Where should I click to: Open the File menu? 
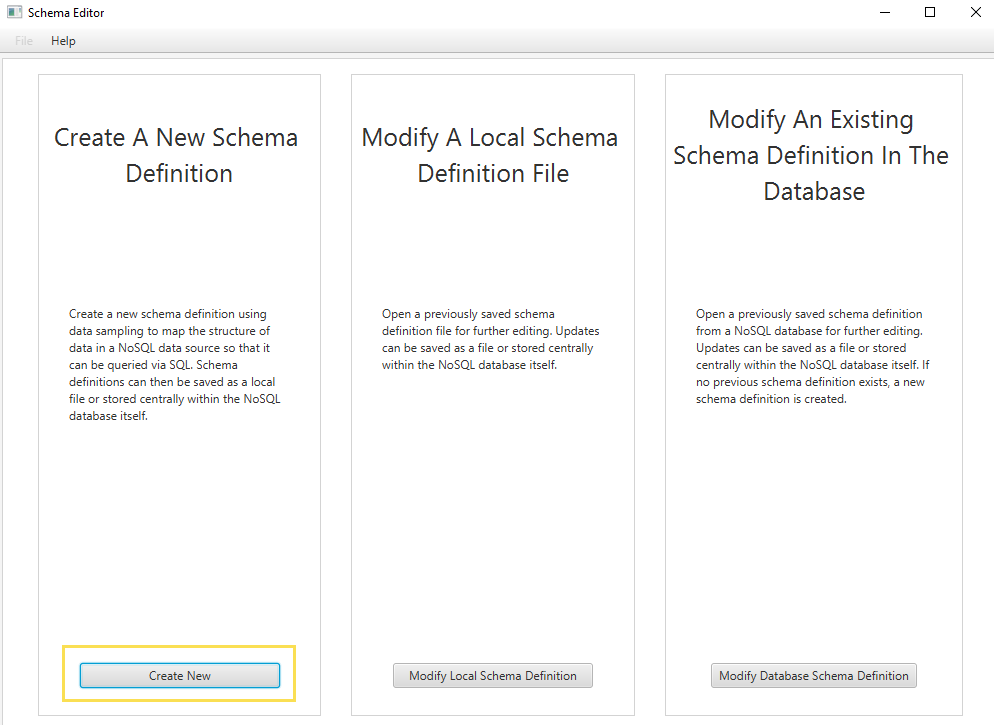click(24, 41)
